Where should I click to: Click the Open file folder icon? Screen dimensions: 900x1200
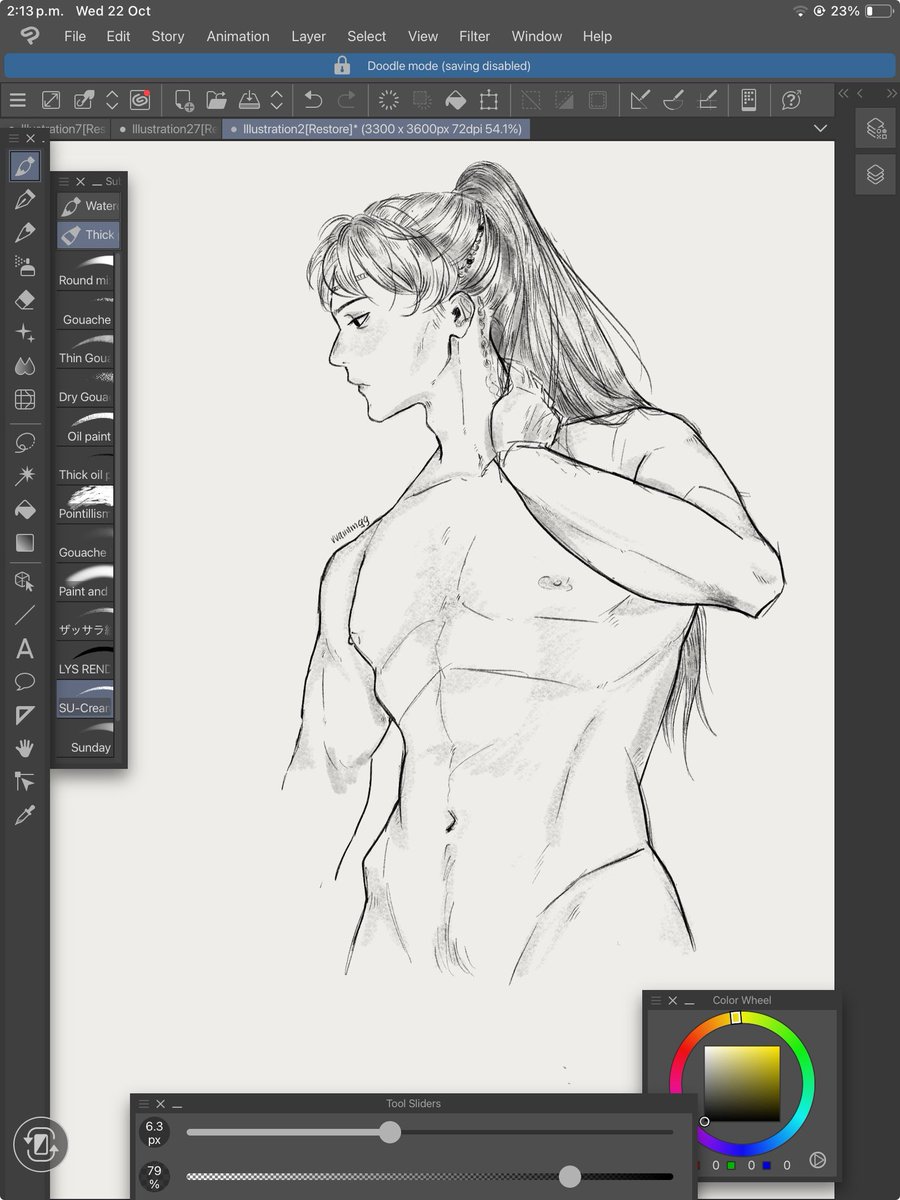tap(216, 100)
